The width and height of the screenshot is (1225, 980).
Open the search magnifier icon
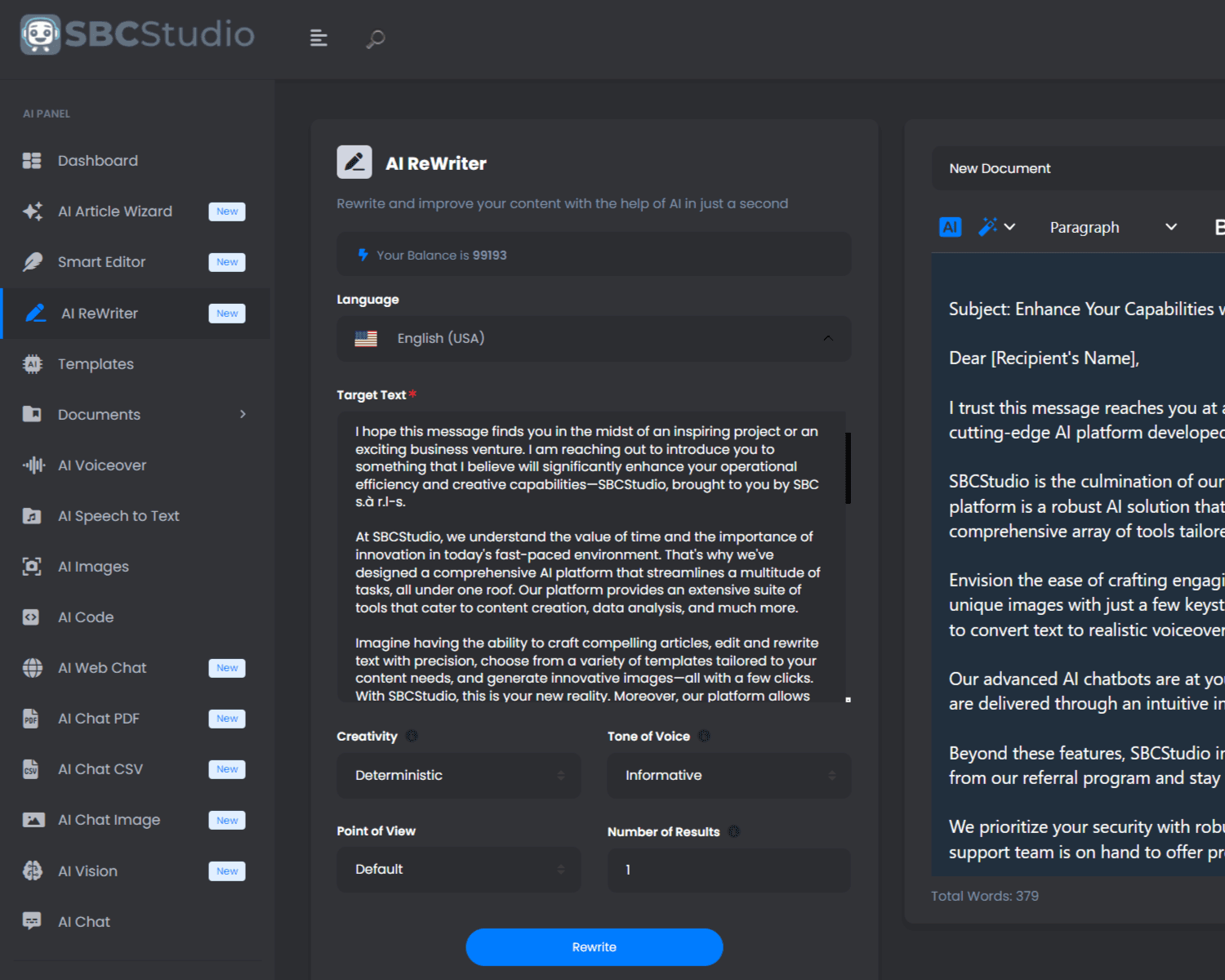(376, 38)
